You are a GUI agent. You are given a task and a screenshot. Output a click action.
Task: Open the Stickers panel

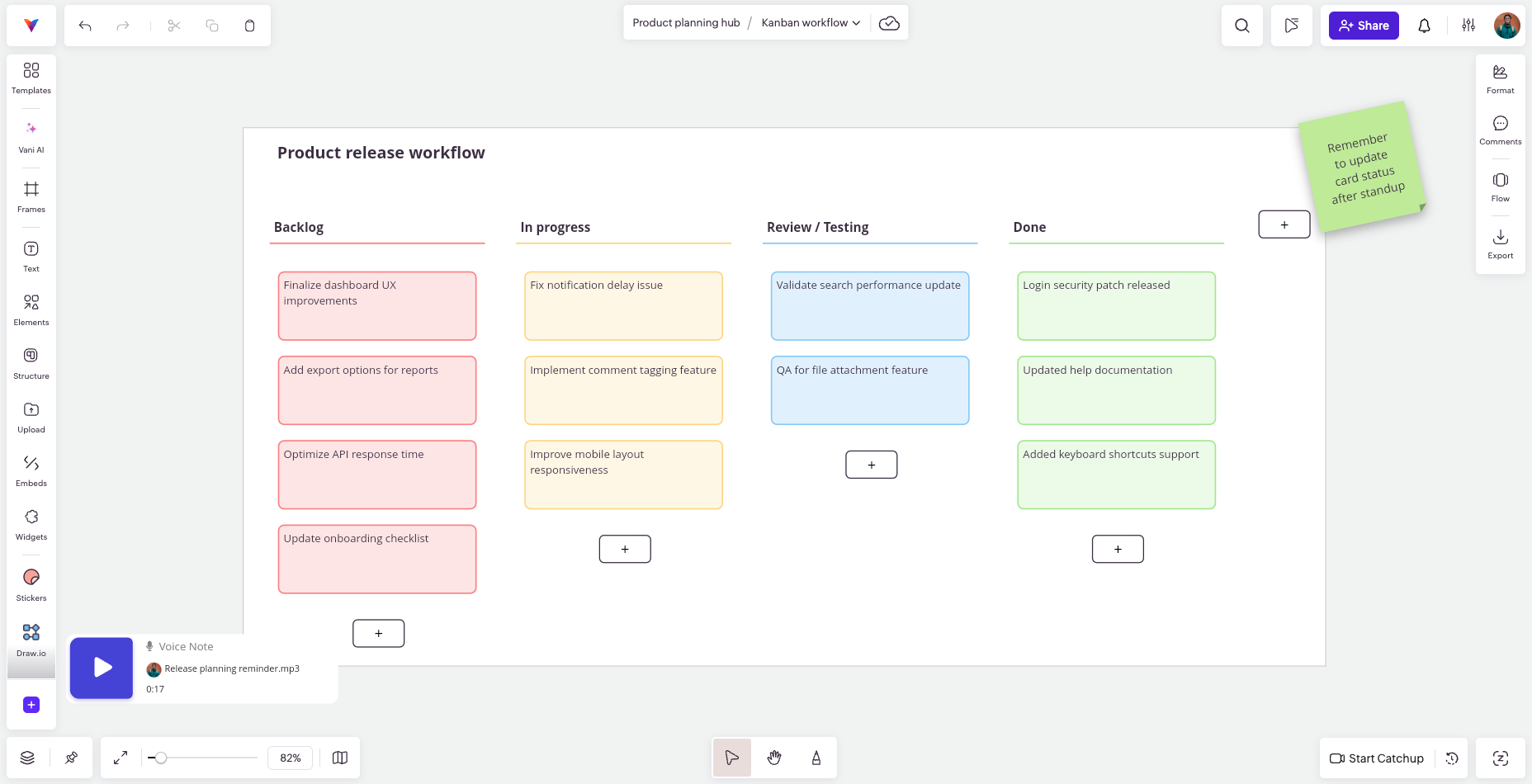tap(31, 583)
